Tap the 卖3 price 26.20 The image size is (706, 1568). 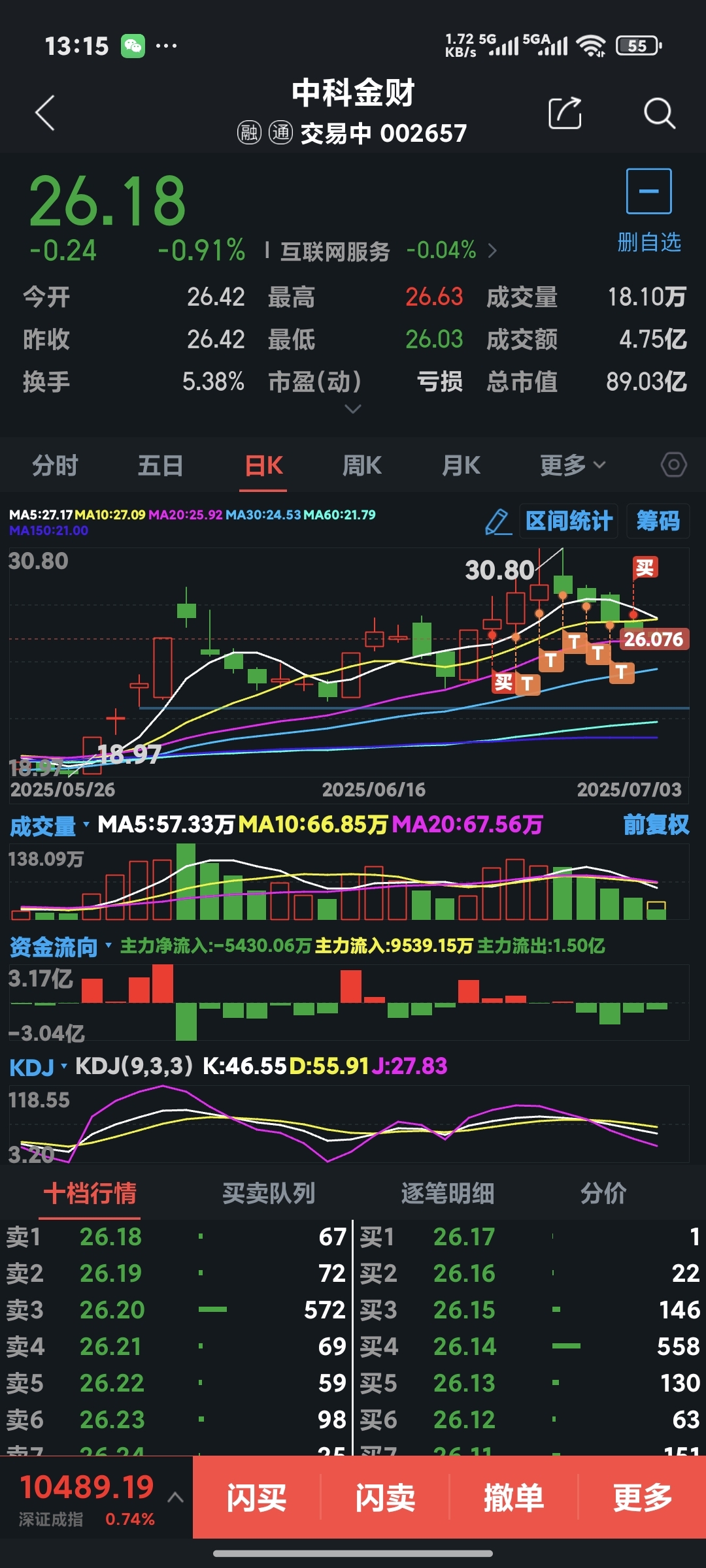pos(112,1310)
